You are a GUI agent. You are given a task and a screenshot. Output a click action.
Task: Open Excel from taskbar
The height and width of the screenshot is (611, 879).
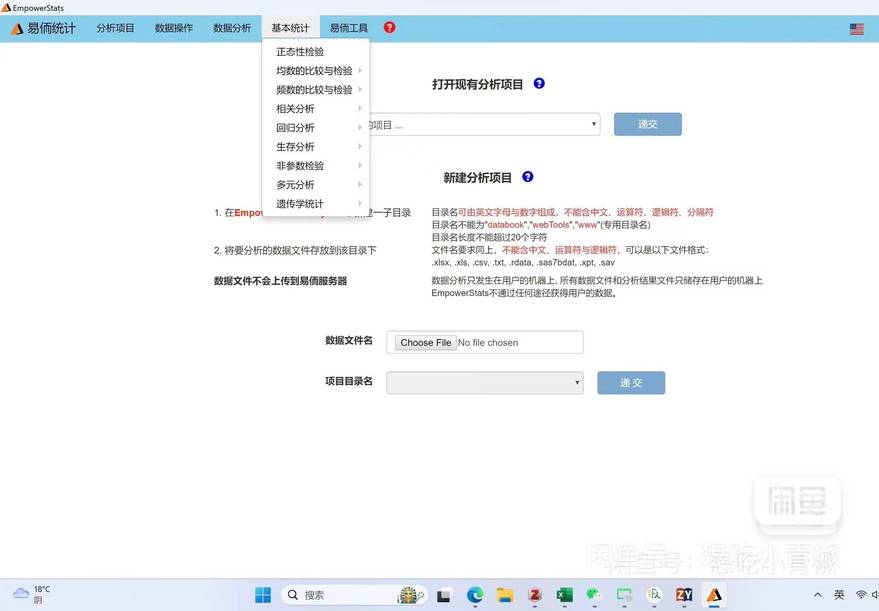564,595
